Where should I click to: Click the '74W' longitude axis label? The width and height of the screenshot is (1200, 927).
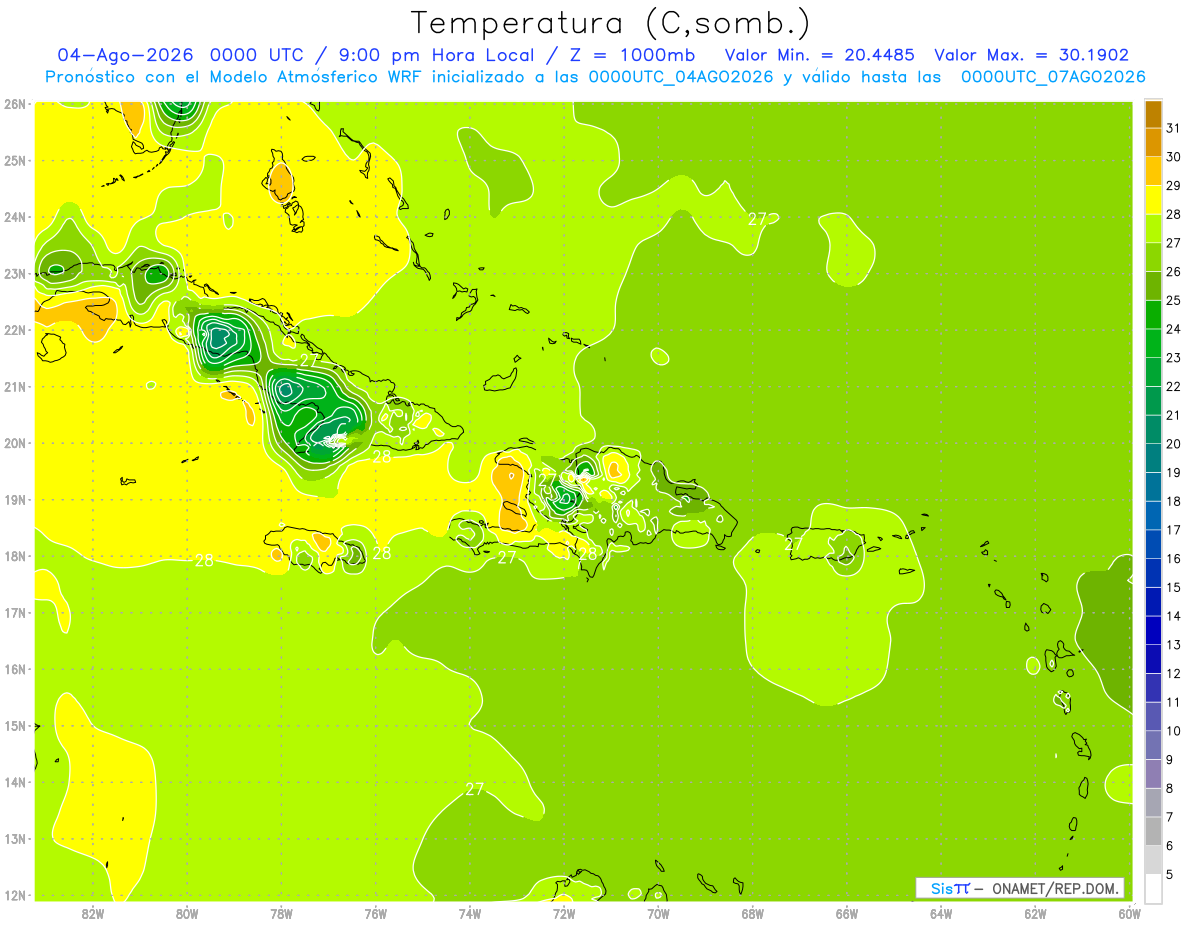point(469,913)
